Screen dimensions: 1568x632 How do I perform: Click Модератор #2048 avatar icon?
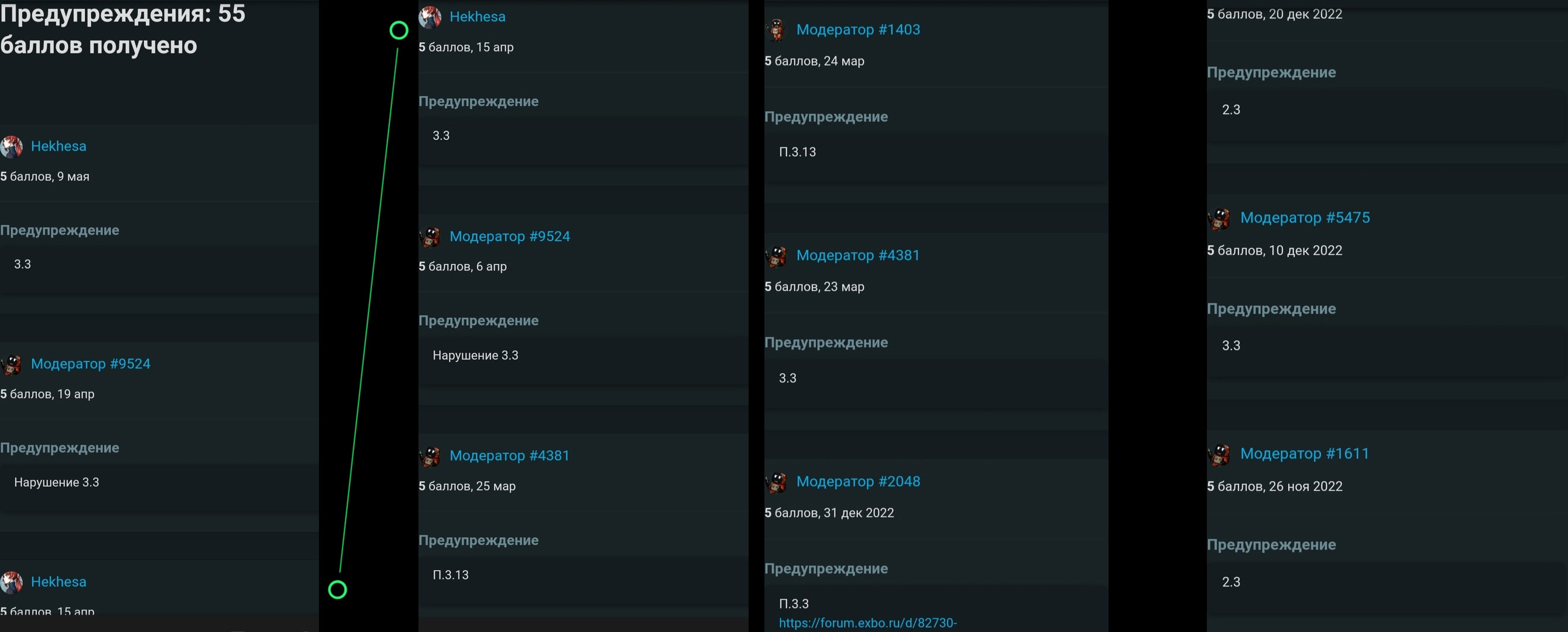776,482
